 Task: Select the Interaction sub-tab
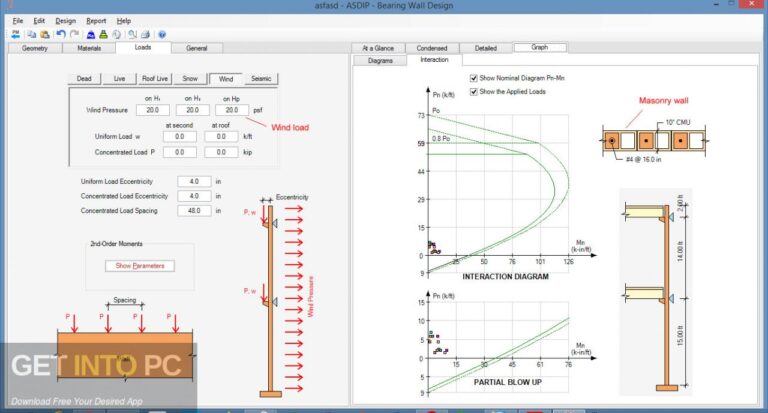[x=434, y=60]
